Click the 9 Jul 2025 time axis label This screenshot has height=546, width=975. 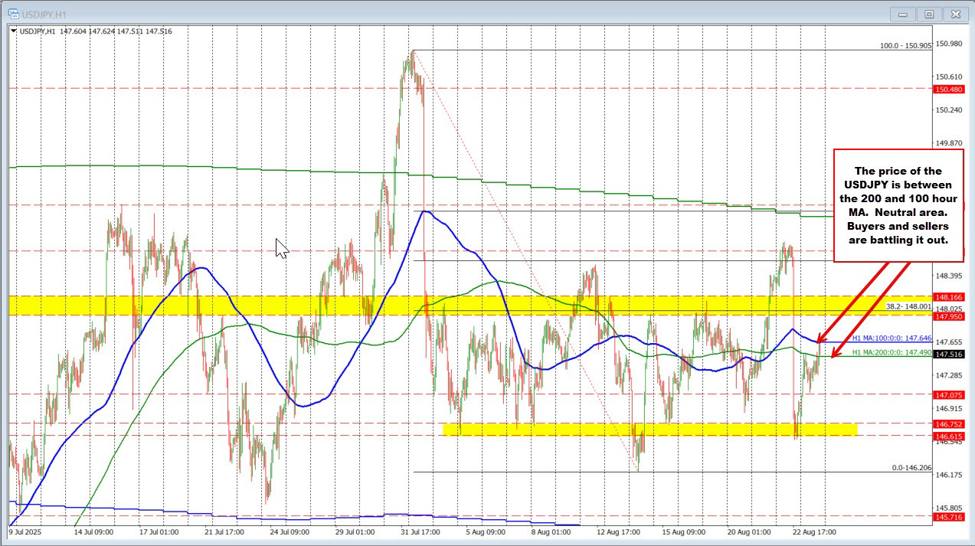[x=25, y=532]
